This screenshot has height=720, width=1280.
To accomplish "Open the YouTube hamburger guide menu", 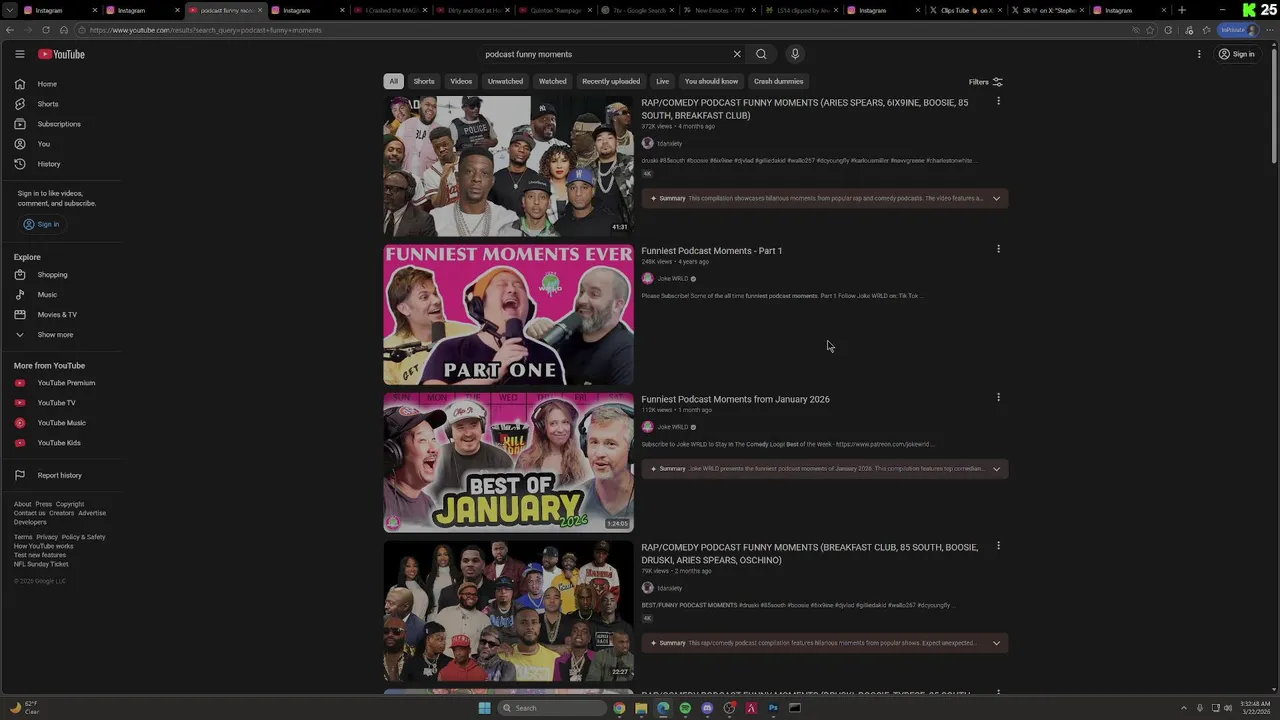I will coord(19,54).
